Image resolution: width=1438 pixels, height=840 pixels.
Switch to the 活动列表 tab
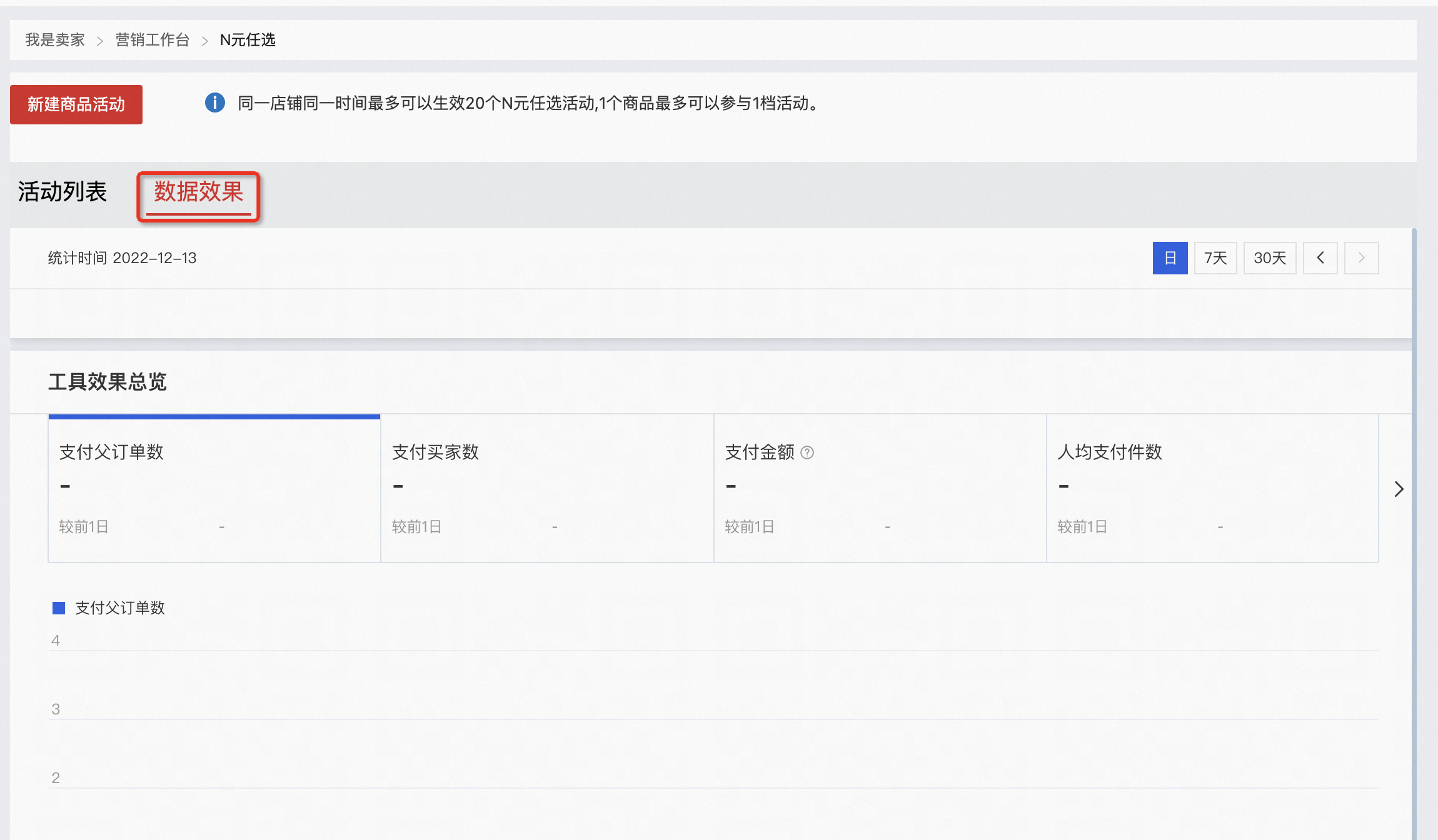point(63,192)
